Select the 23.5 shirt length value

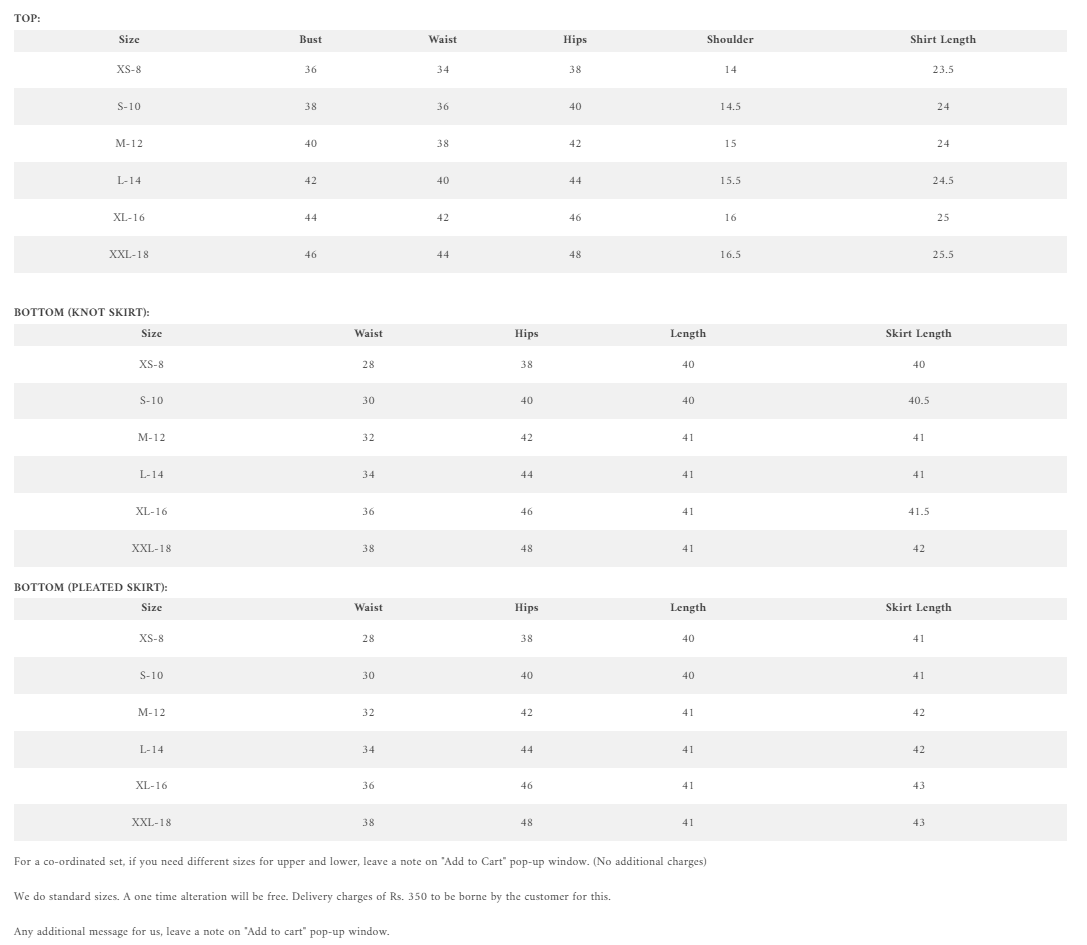point(942,70)
